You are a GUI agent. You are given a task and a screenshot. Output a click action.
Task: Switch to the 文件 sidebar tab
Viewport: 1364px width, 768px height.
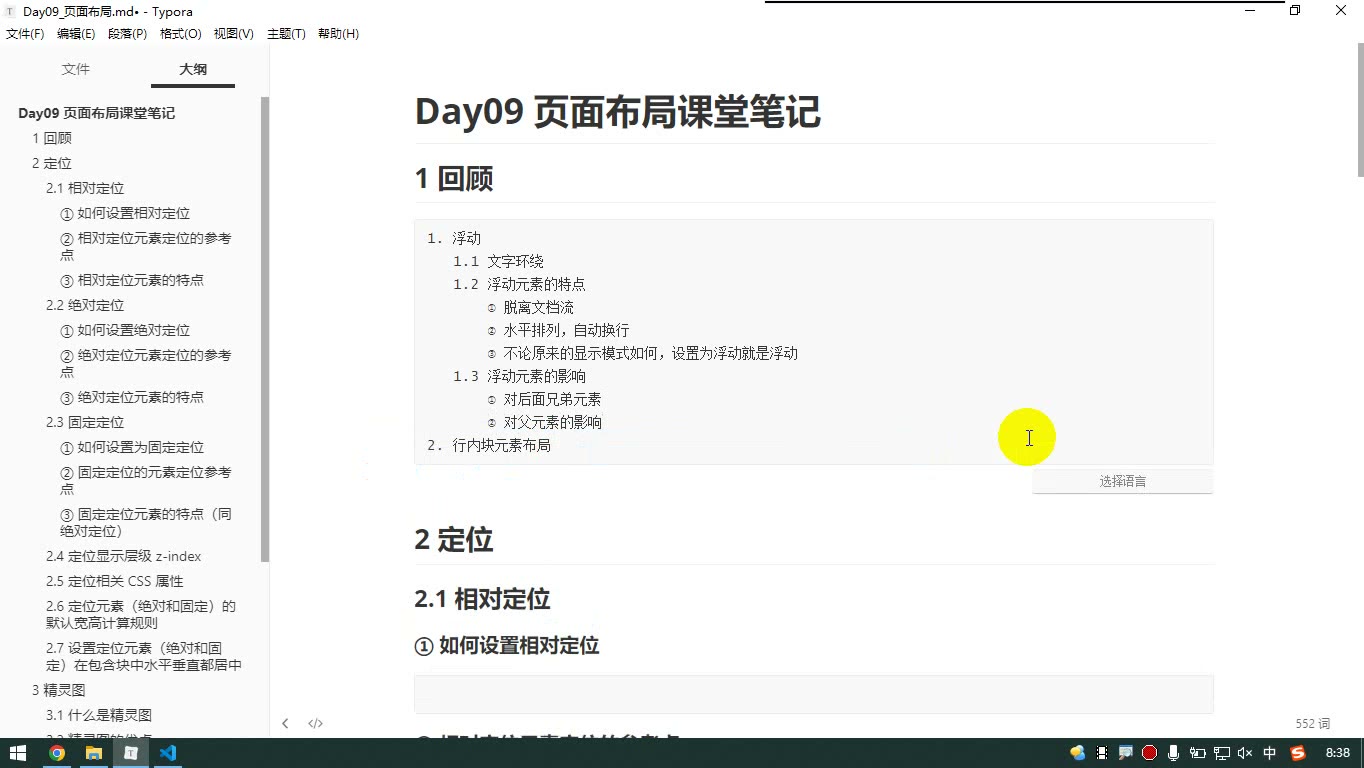pyautogui.click(x=76, y=69)
